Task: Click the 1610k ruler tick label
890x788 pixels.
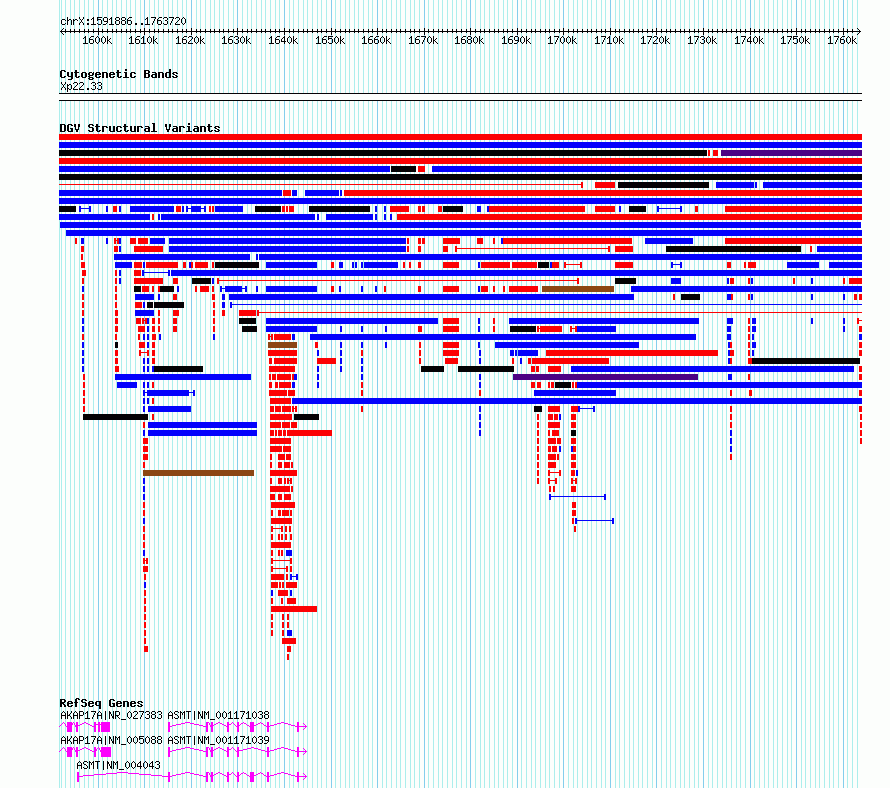Action: (143, 40)
